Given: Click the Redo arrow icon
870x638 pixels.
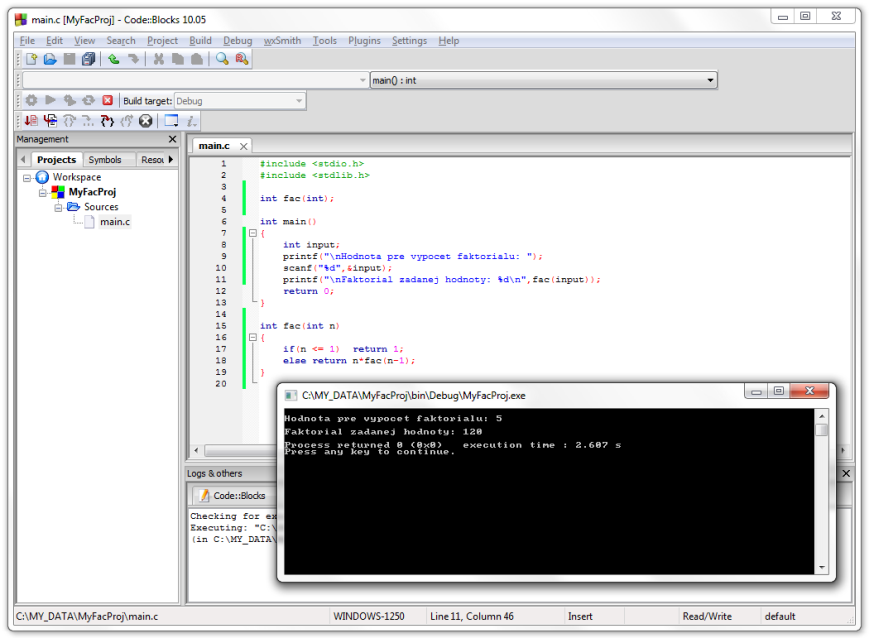Looking at the screenshot, I should point(133,59).
